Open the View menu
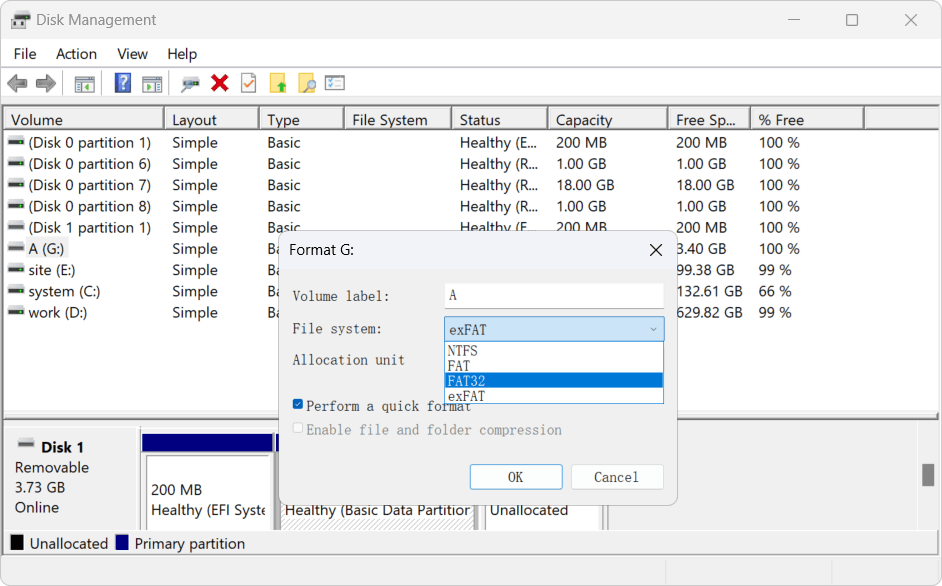Screen dimensions: 942x586 (x=132, y=54)
